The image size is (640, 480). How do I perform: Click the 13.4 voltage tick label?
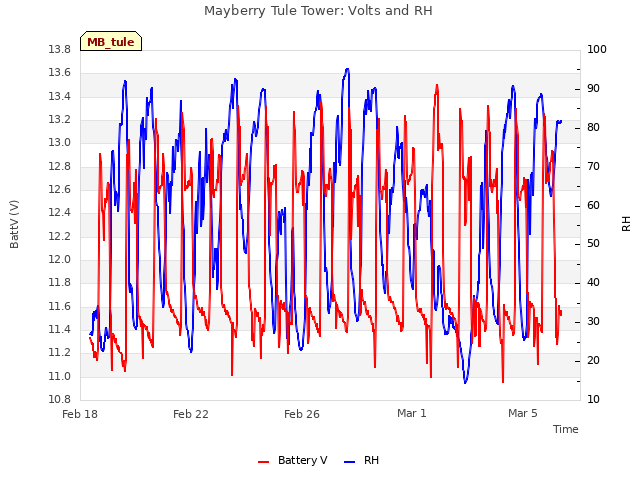tap(59, 96)
